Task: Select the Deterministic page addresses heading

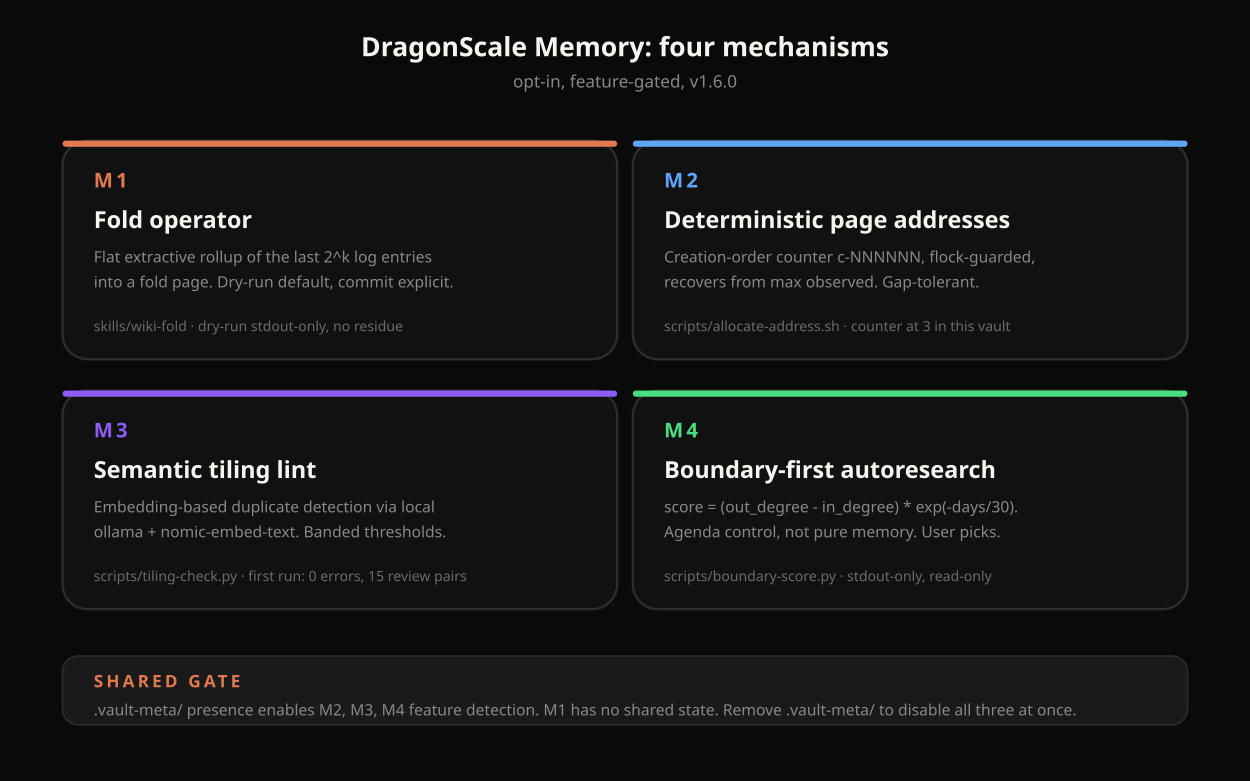Action: click(837, 220)
